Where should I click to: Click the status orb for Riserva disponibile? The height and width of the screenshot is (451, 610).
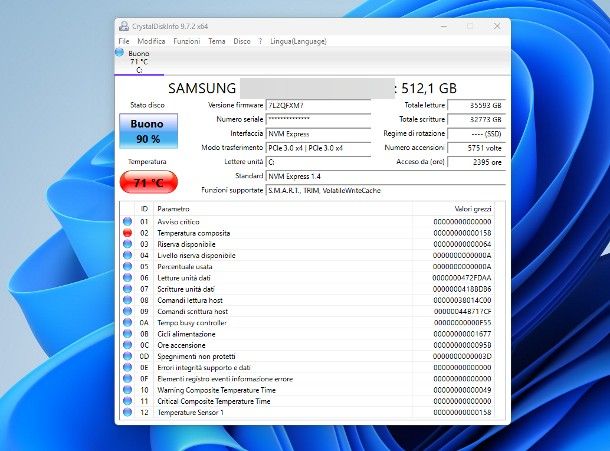[x=127, y=244]
